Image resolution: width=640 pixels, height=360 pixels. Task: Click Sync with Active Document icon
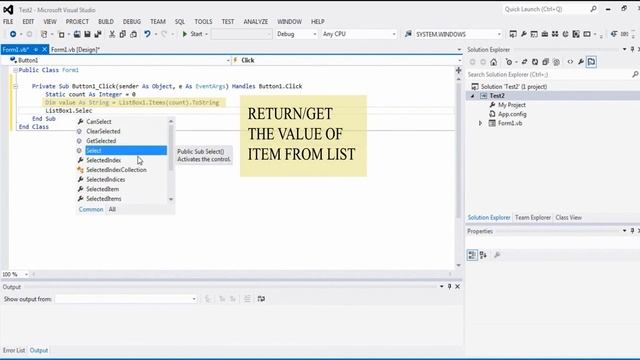(x=524, y=62)
